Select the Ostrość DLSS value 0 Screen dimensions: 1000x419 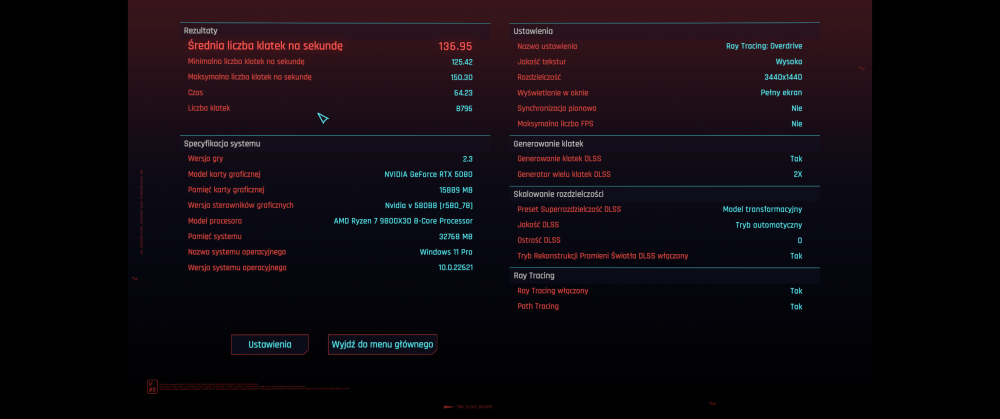pyautogui.click(x=800, y=240)
